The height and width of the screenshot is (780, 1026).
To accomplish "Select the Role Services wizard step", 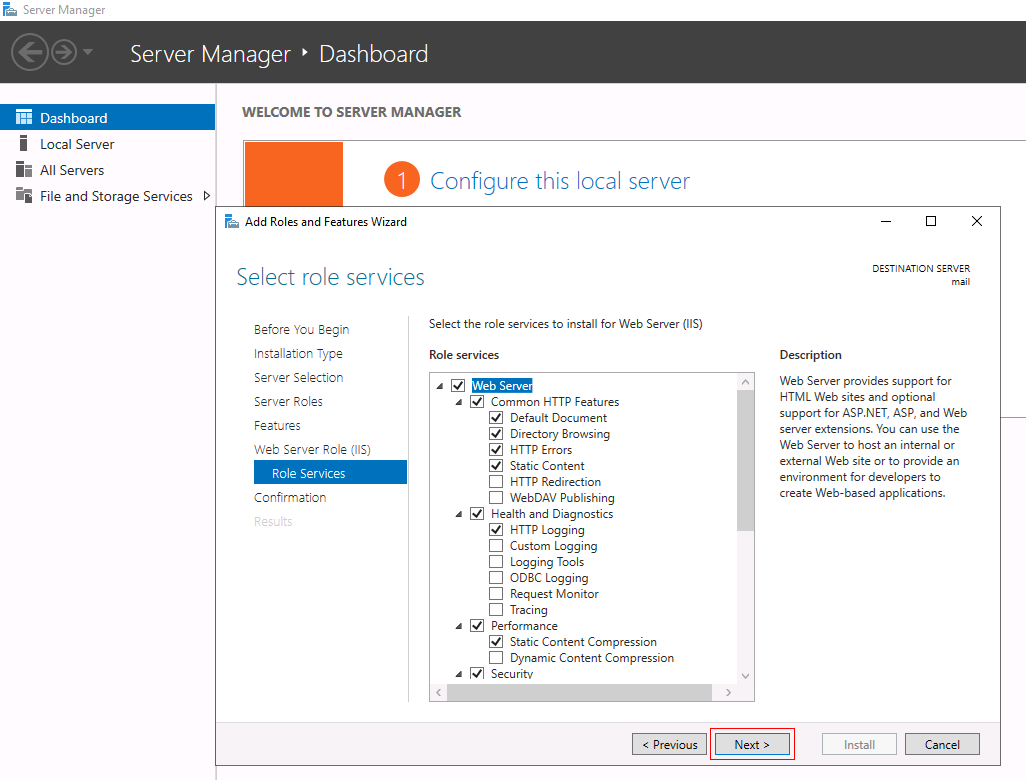I will [330, 472].
